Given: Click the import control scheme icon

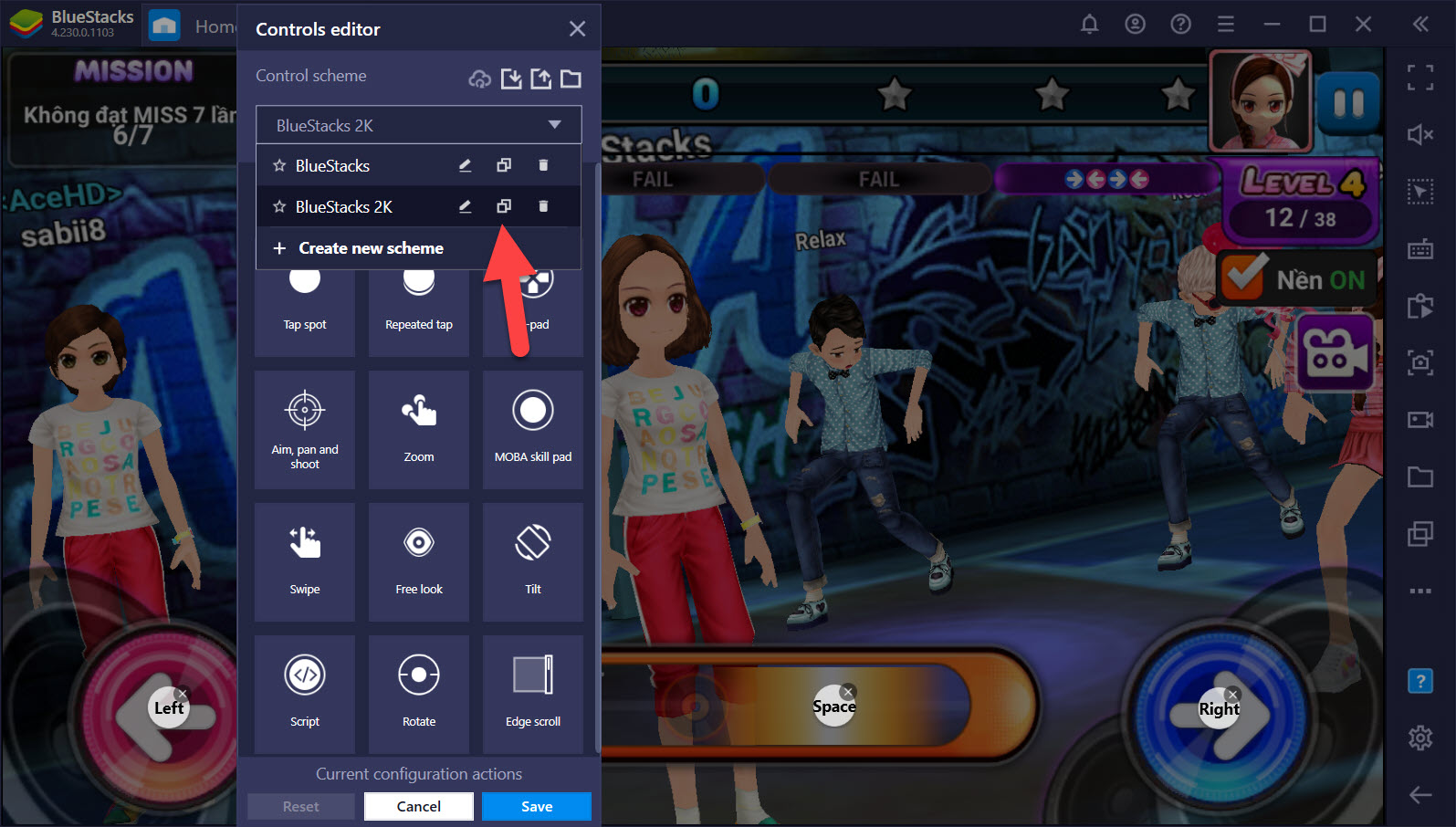Looking at the screenshot, I should click(511, 79).
